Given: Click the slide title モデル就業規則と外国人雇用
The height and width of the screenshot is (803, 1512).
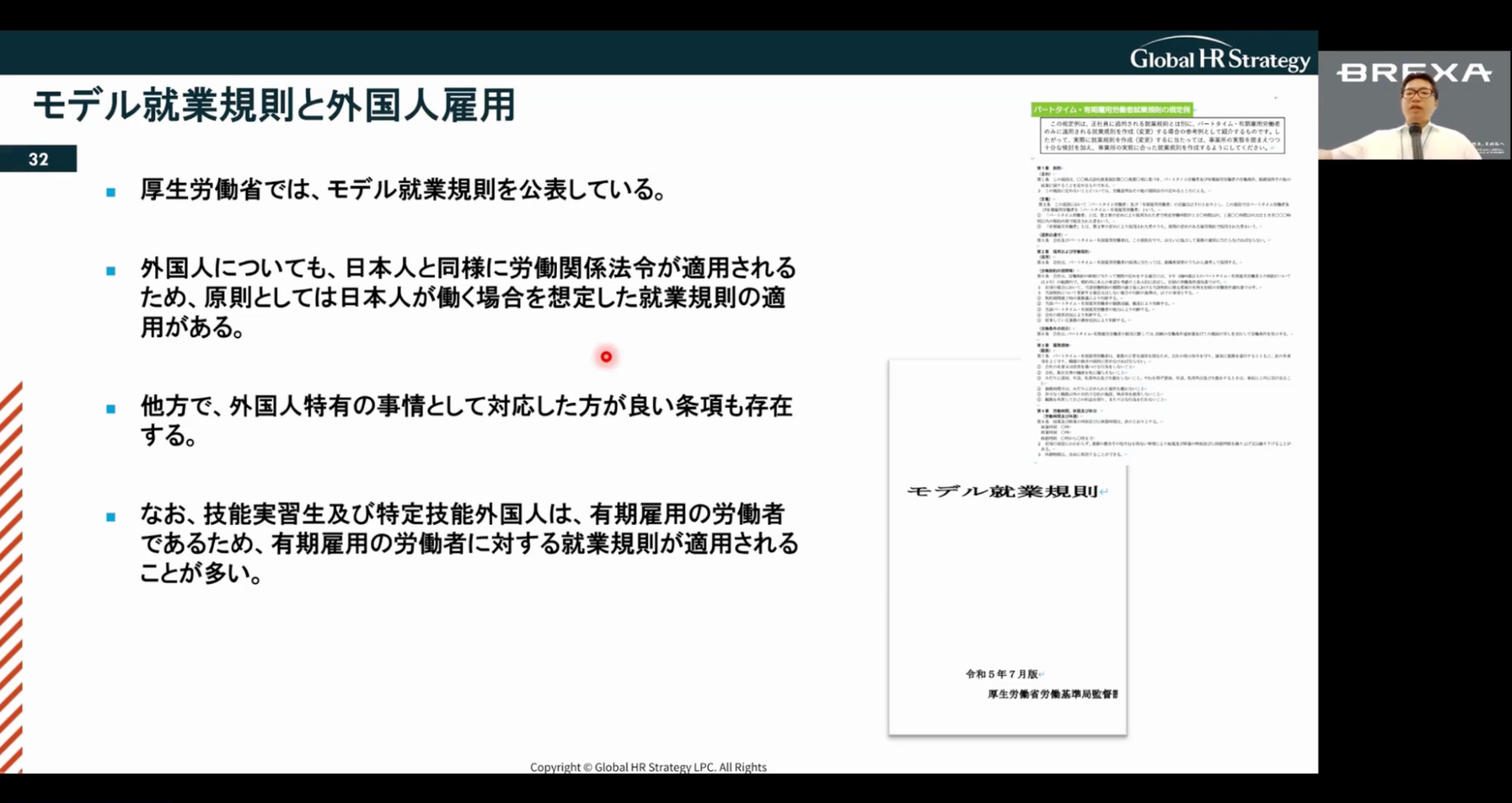Looking at the screenshot, I should (274, 105).
